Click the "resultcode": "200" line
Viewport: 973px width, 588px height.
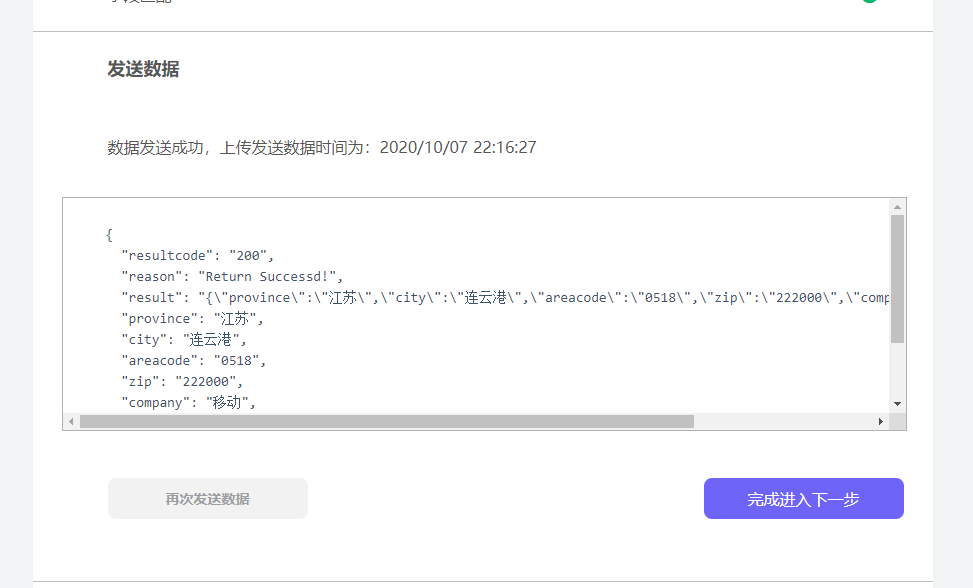[197, 256]
